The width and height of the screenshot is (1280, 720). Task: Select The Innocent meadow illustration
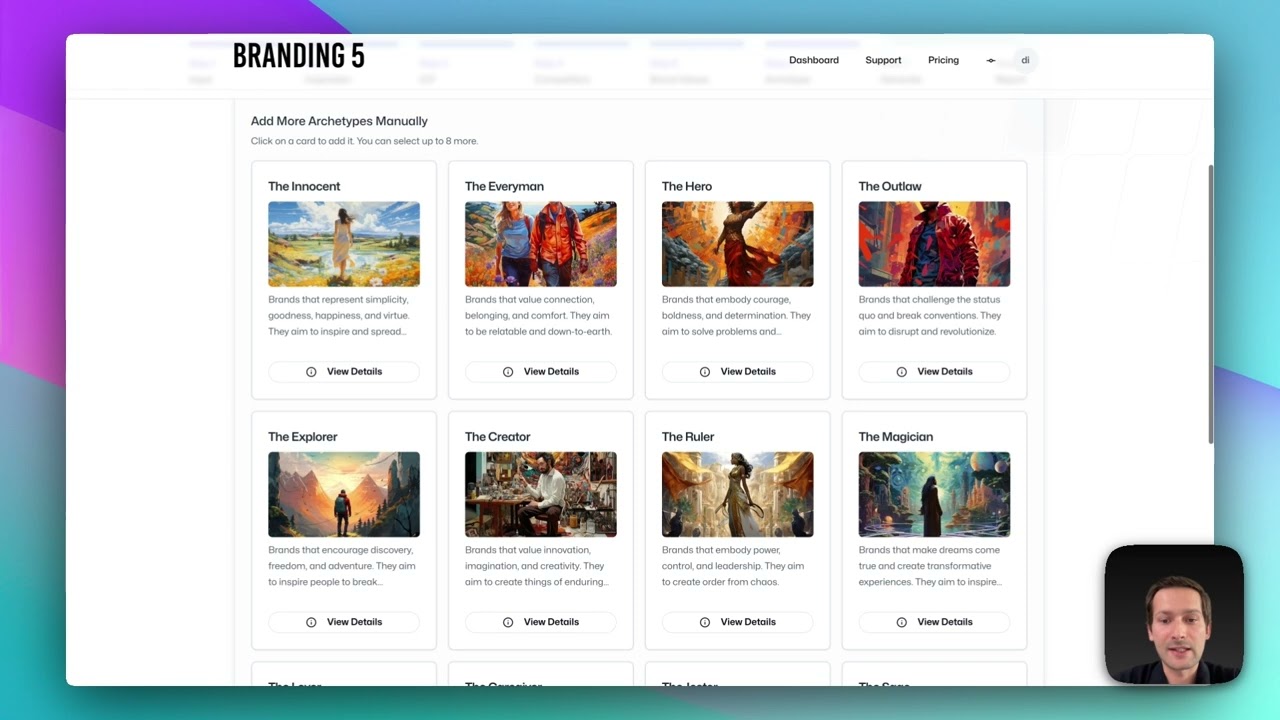click(x=344, y=244)
